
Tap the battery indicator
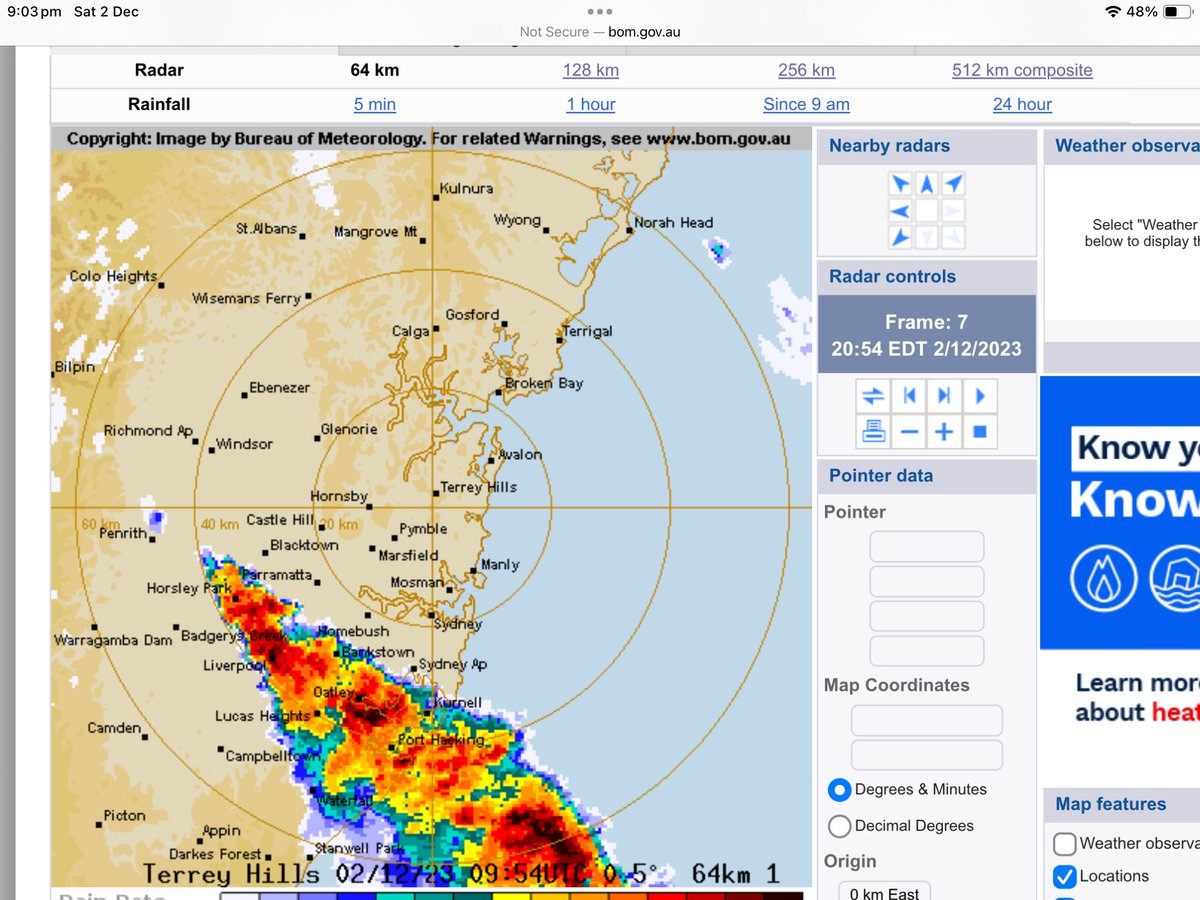(1178, 12)
